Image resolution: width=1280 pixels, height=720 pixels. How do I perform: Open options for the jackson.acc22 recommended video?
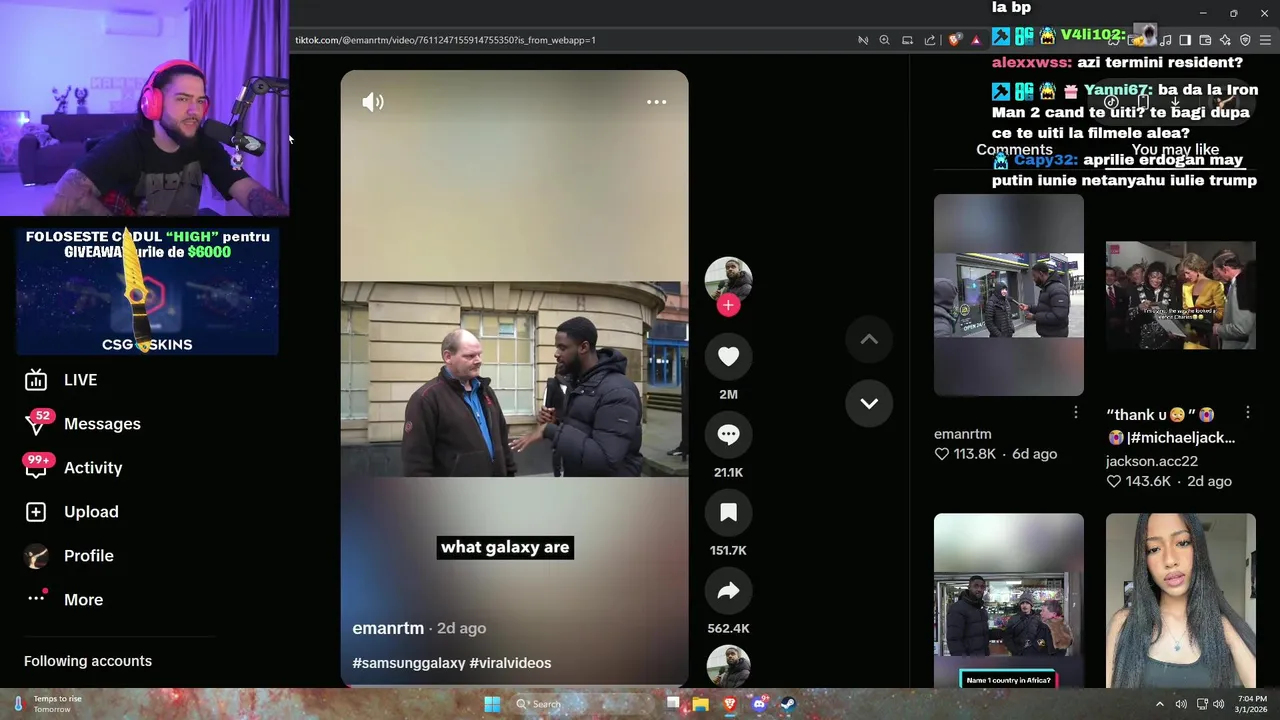click(x=1247, y=413)
